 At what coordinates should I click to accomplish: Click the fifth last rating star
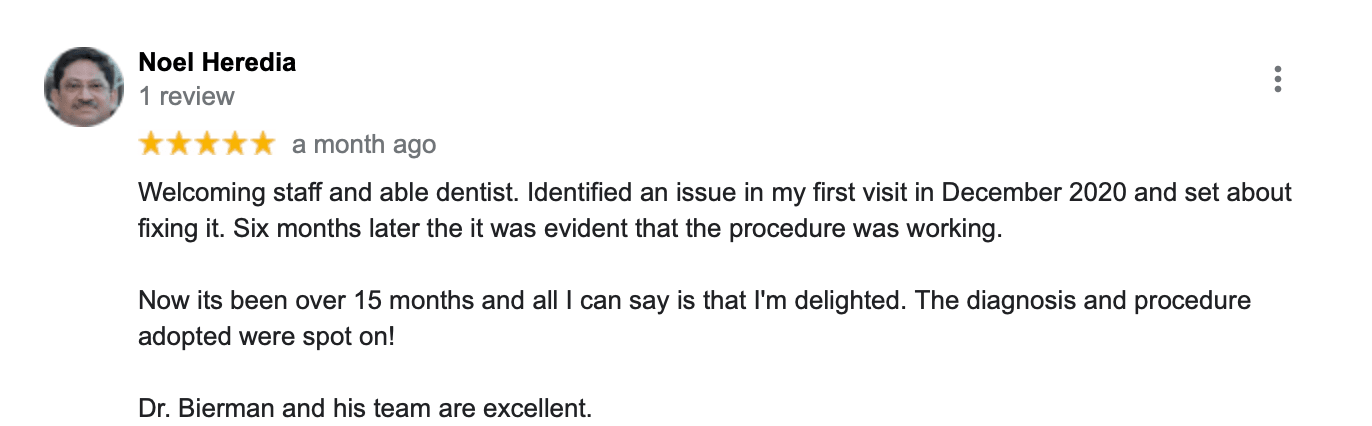(x=261, y=144)
